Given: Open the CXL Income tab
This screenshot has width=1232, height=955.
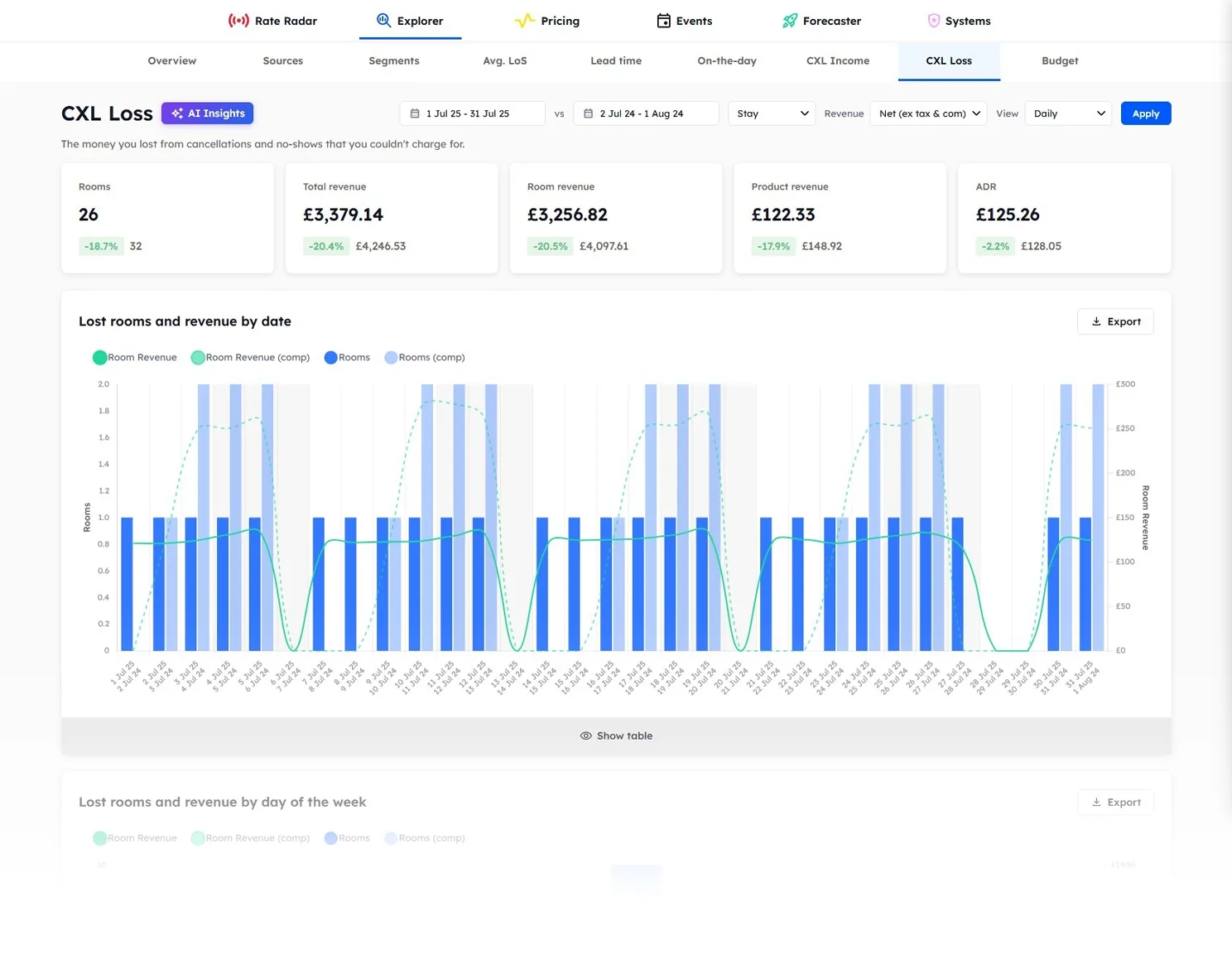Looking at the screenshot, I should point(838,60).
